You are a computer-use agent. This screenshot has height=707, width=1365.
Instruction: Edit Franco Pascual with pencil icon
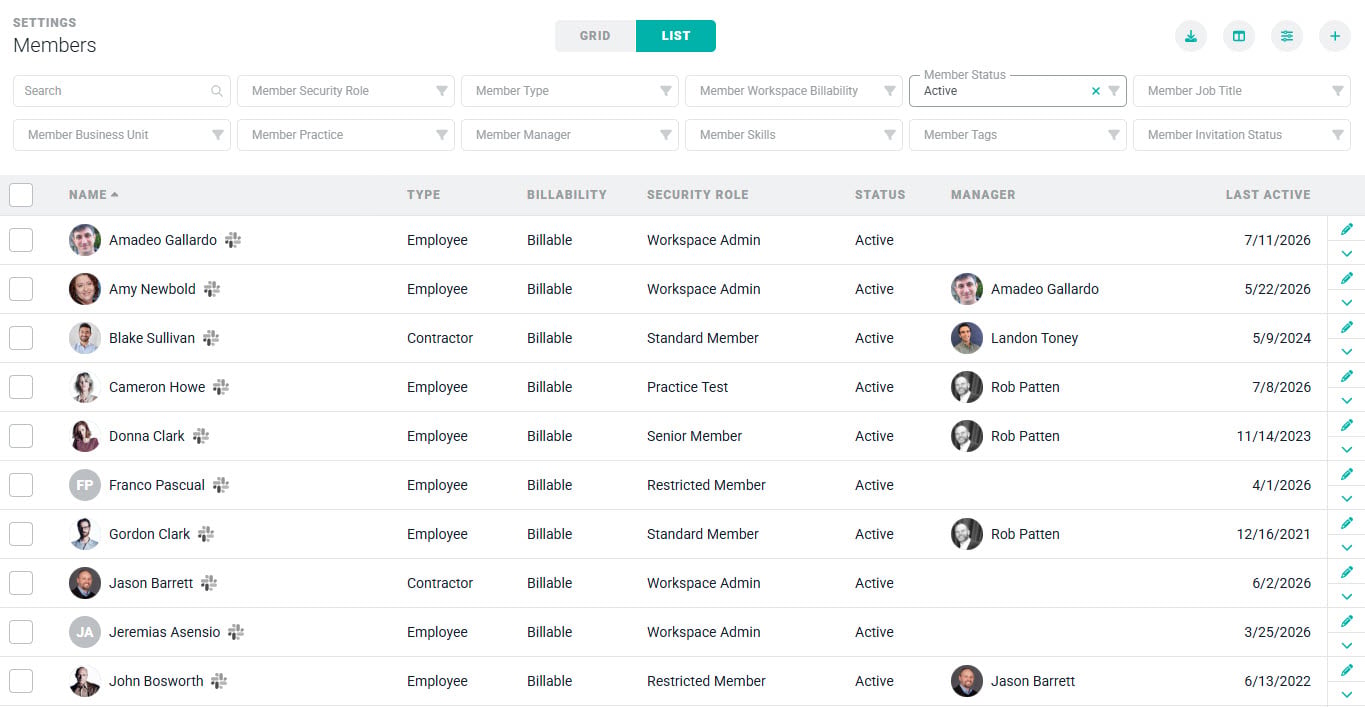(x=1347, y=474)
